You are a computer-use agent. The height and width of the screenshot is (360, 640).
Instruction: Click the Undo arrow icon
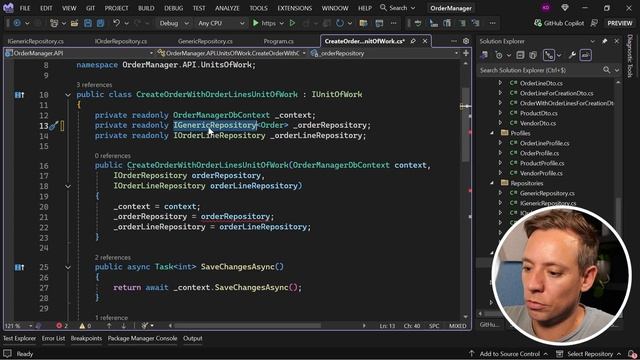[x=116, y=23]
